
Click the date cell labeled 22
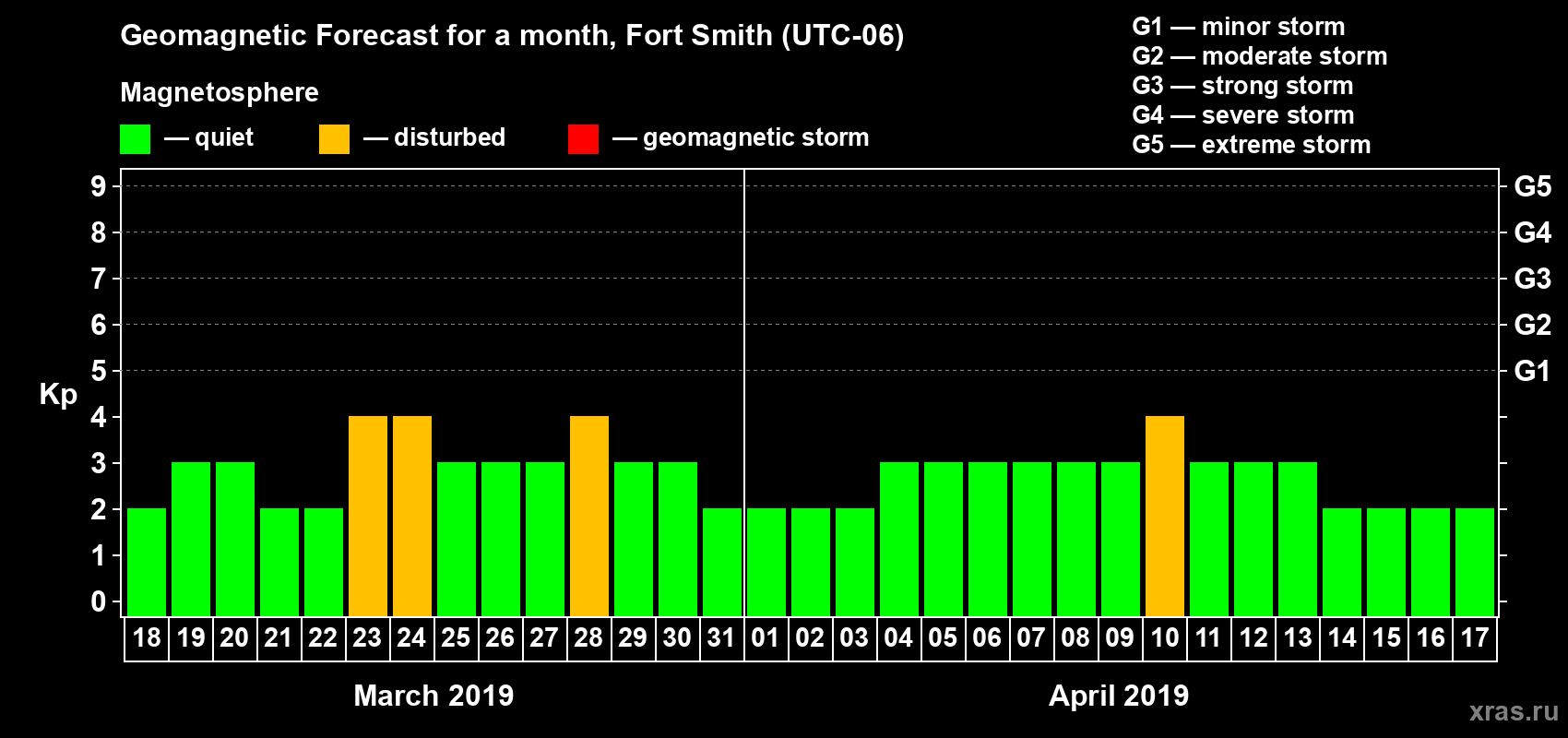point(324,638)
